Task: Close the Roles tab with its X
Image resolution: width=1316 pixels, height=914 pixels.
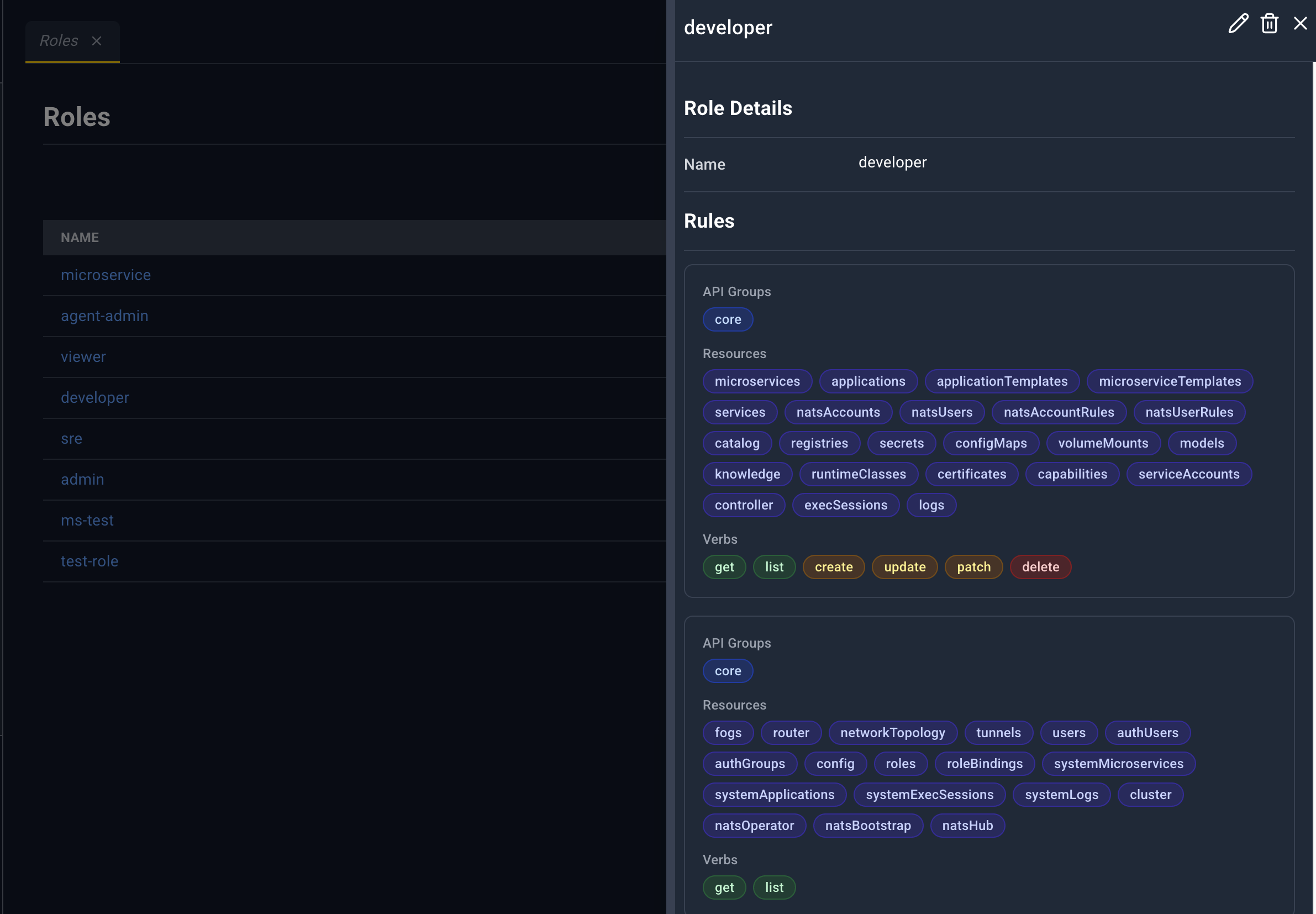Action: tap(97, 41)
